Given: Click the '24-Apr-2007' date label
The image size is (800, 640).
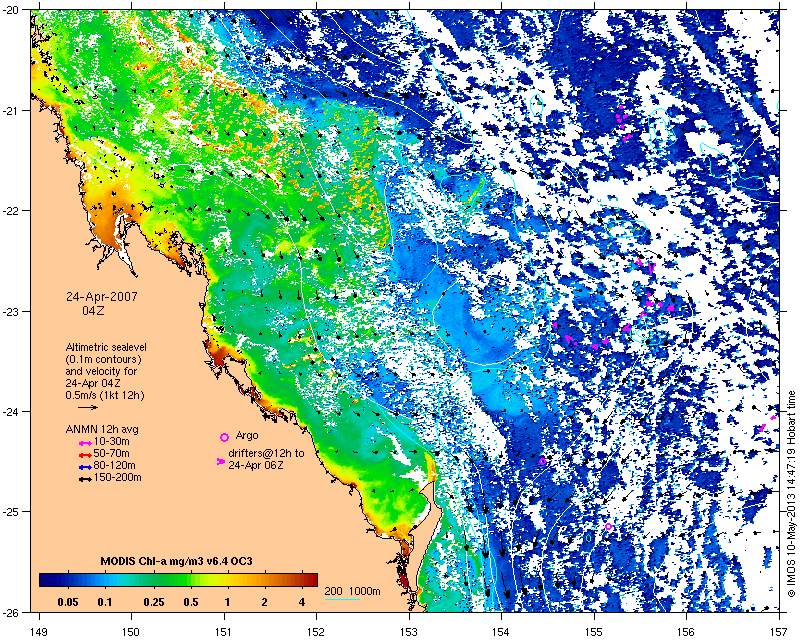Looking at the screenshot, I should (x=102, y=297).
